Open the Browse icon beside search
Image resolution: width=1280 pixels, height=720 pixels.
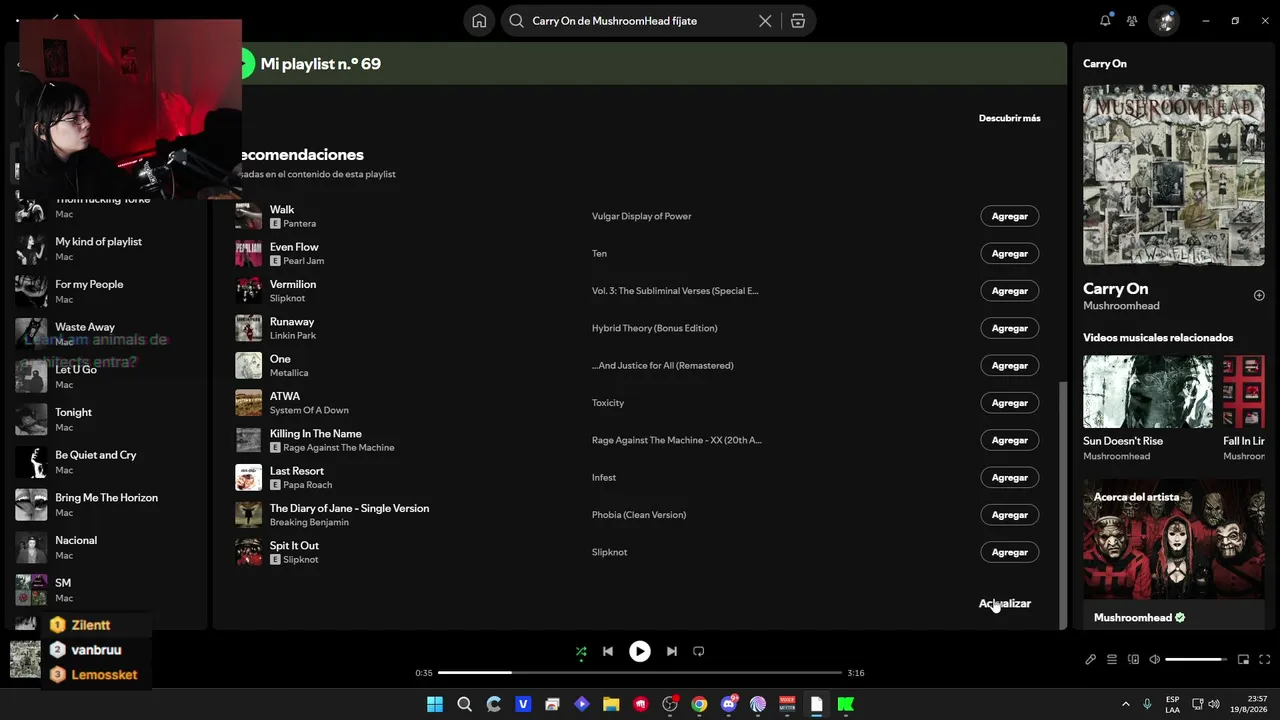(x=797, y=21)
